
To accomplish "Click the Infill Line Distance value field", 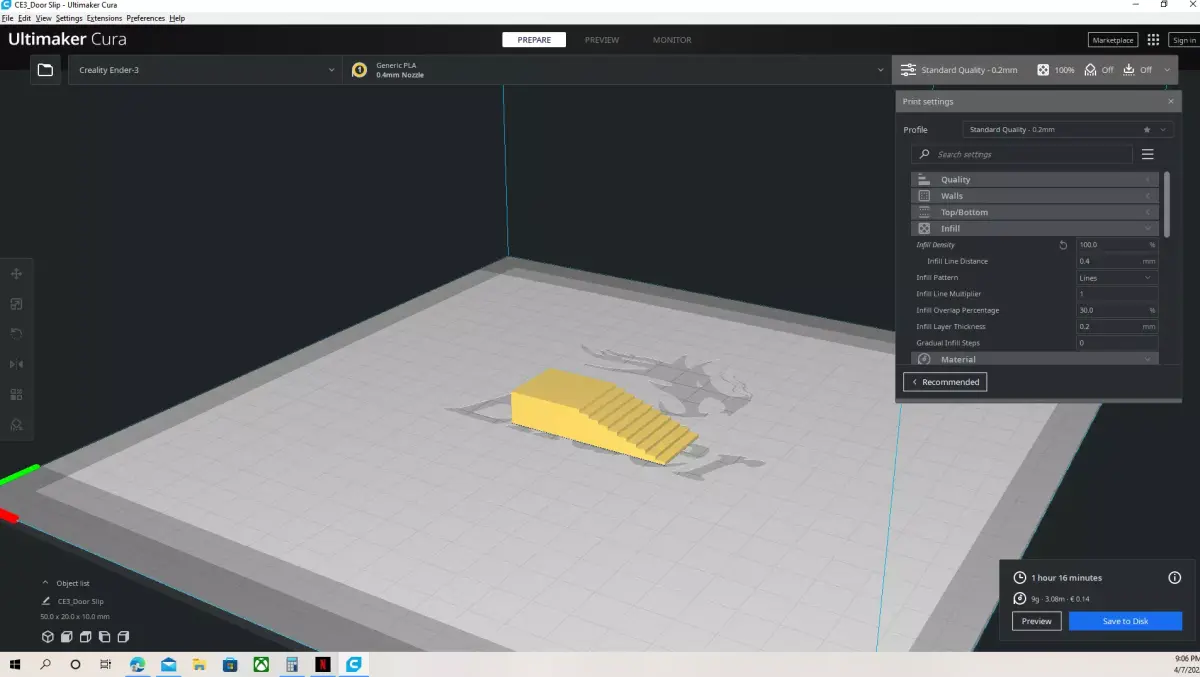I will (1117, 261).
